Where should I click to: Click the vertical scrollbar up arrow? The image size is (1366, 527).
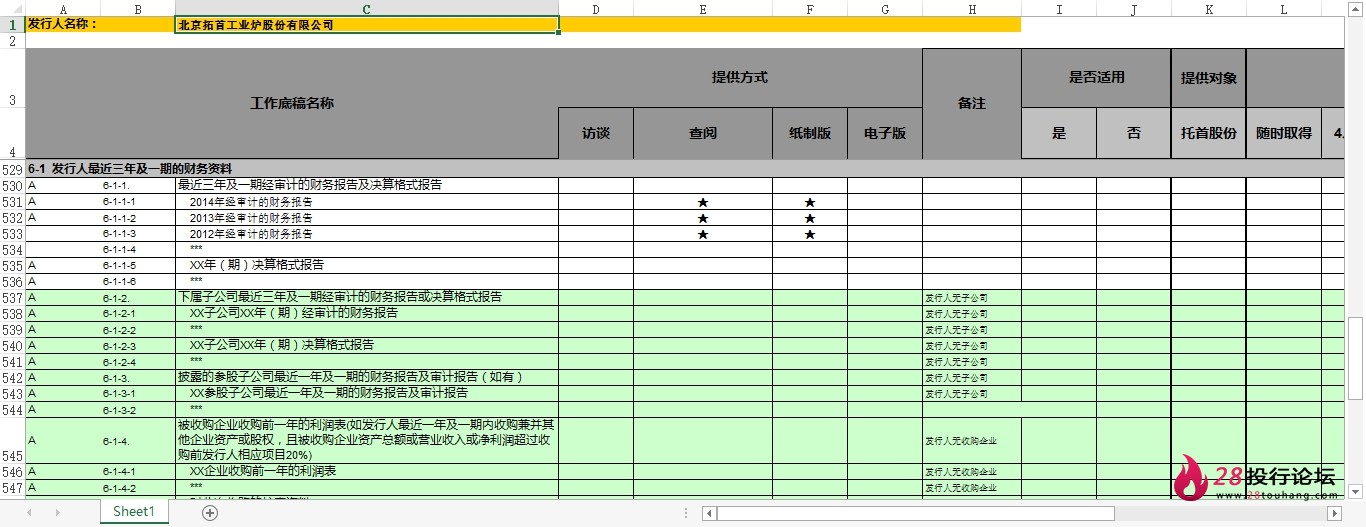(1356, 8)
